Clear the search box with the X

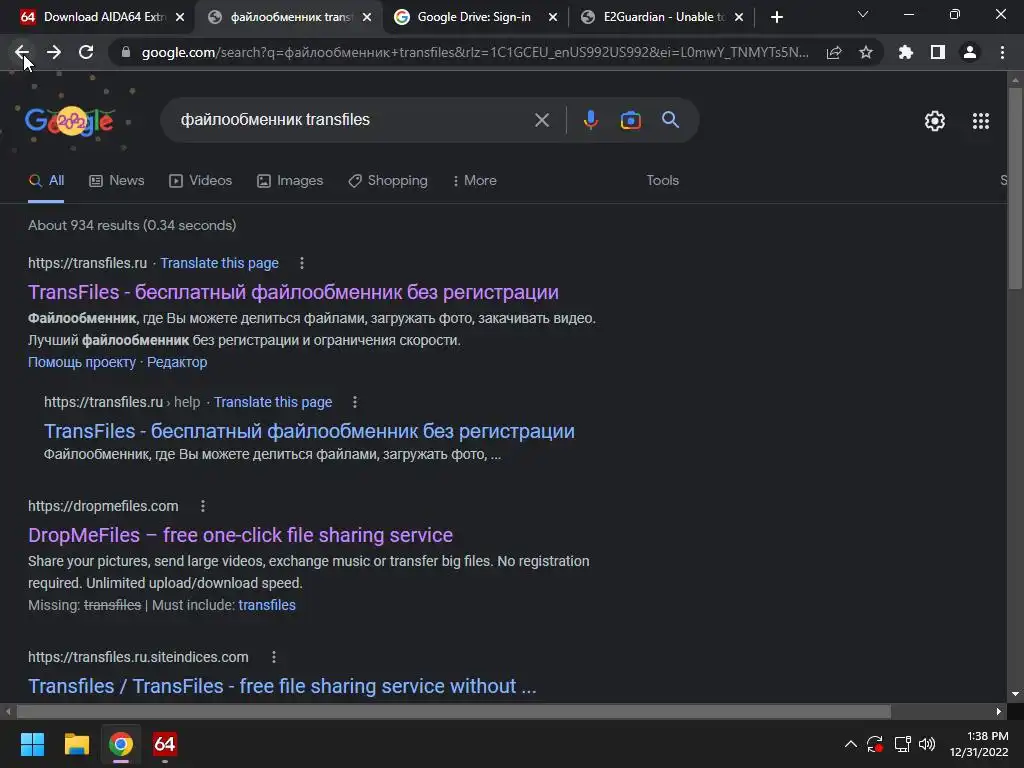541,120
